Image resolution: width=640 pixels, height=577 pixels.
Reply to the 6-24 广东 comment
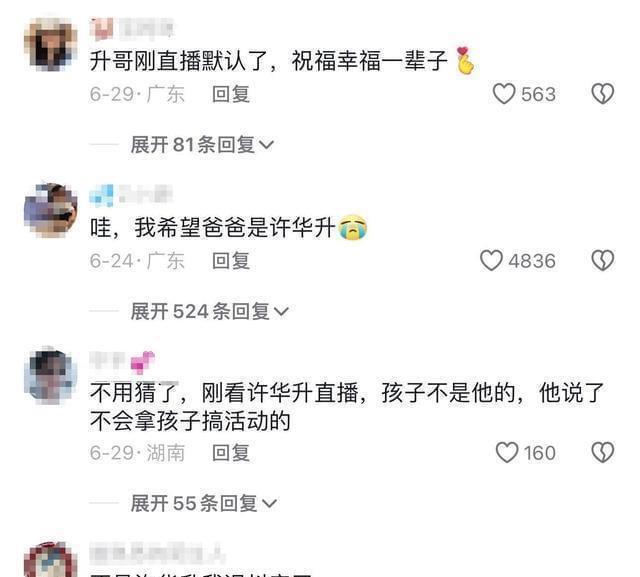[231, 261]
